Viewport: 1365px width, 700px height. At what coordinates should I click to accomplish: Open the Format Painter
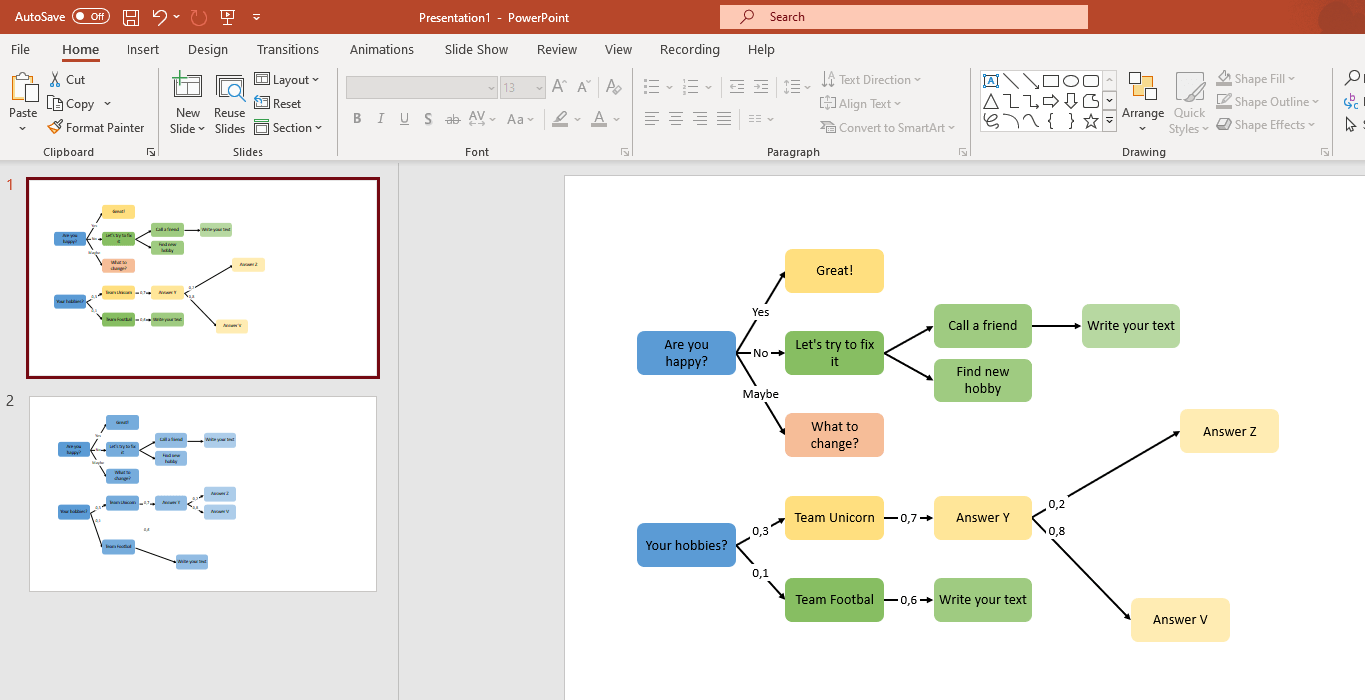[x=96, y=127]
